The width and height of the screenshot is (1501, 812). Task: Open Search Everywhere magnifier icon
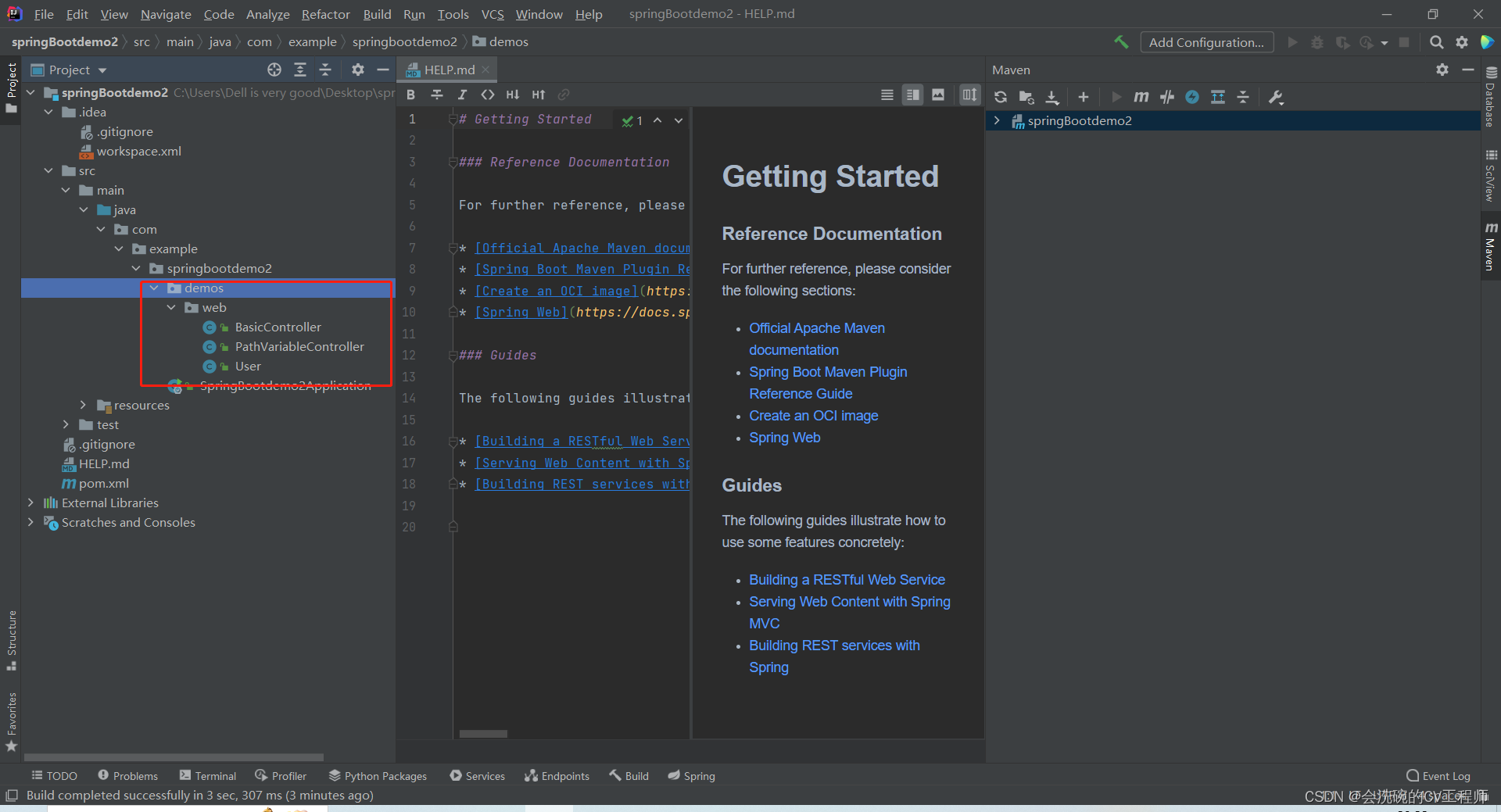1436,42
